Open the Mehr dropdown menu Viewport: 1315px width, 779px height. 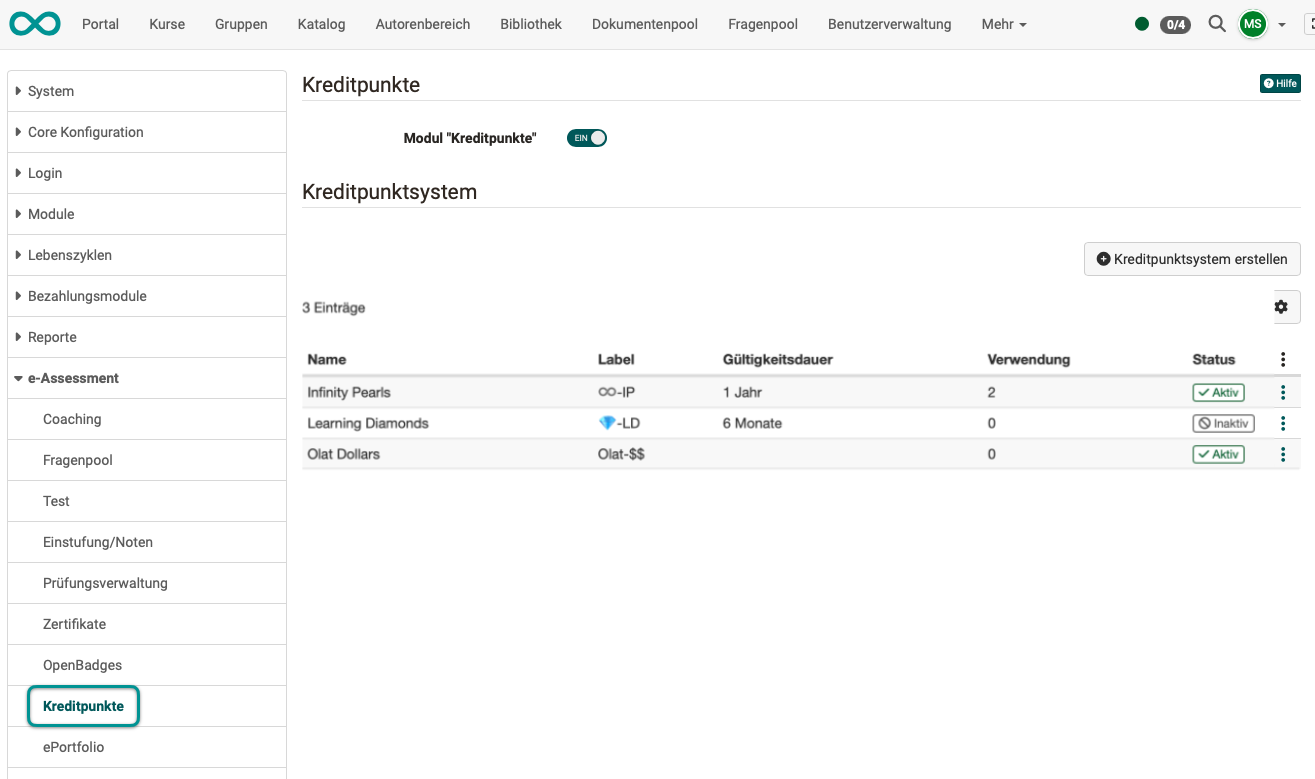pos(1002,24)
